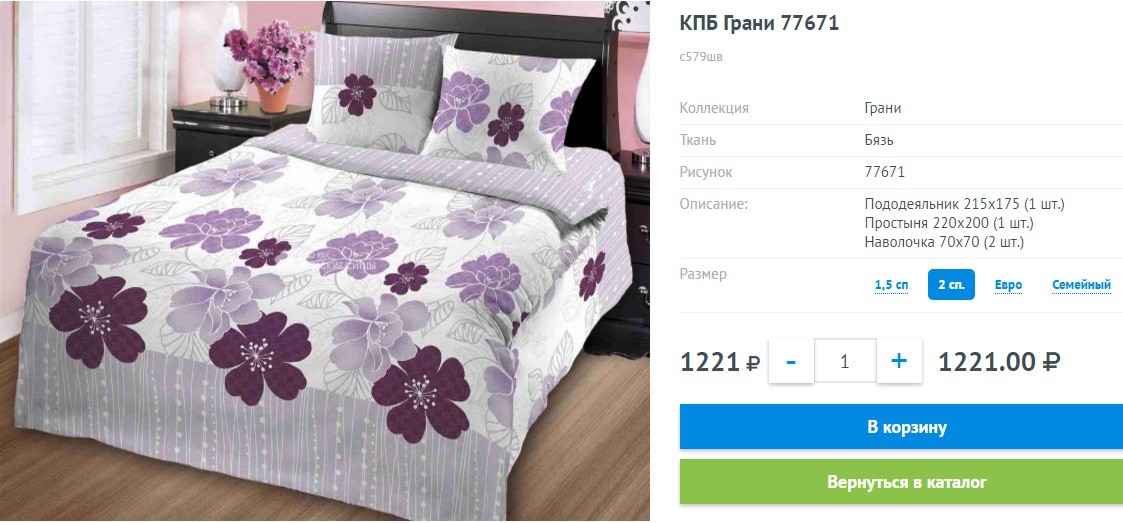The width and height of the screenshot is (1123, 523).
Task: Select the 1,5 сп size option
Action: 891,285
